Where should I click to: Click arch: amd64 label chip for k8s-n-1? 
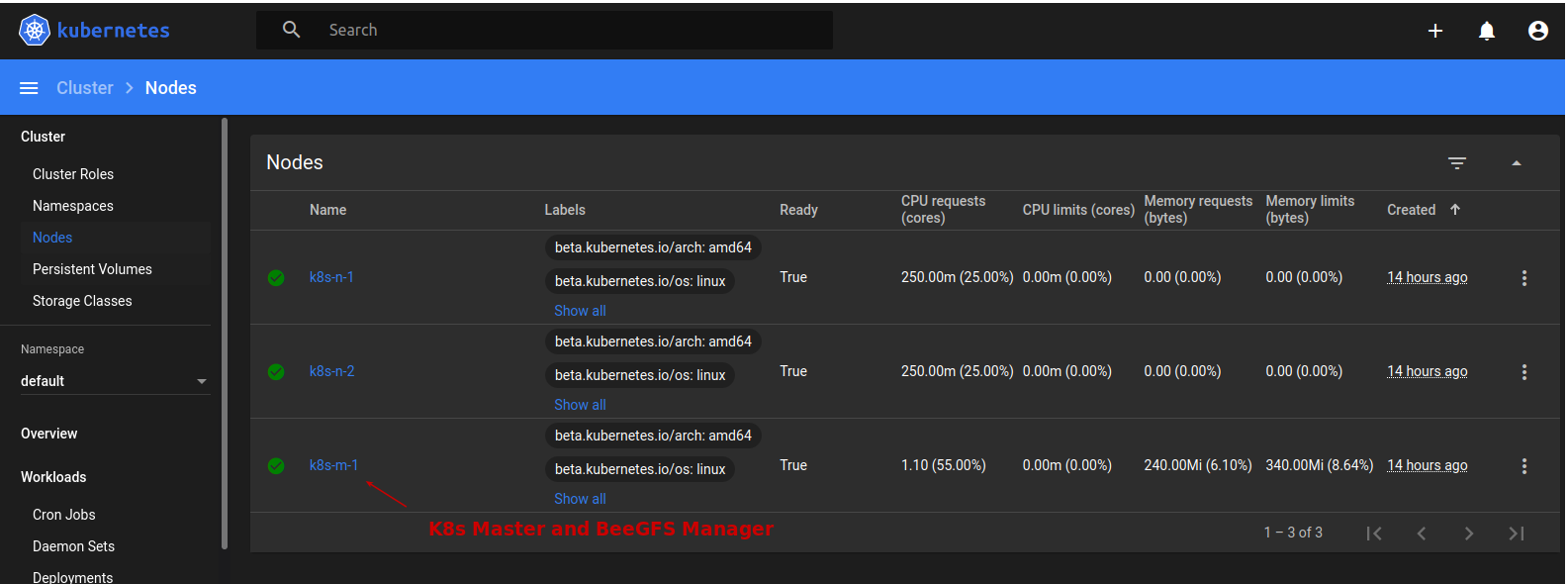(x=653, y=247)
